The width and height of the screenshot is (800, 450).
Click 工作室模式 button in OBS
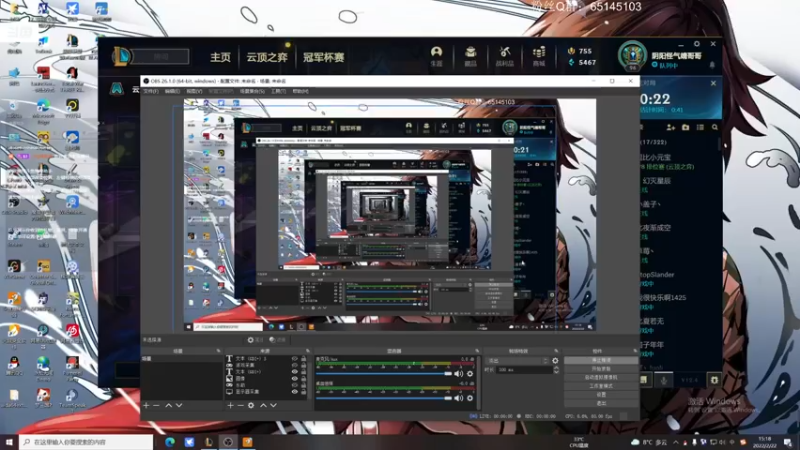point(601,386)
